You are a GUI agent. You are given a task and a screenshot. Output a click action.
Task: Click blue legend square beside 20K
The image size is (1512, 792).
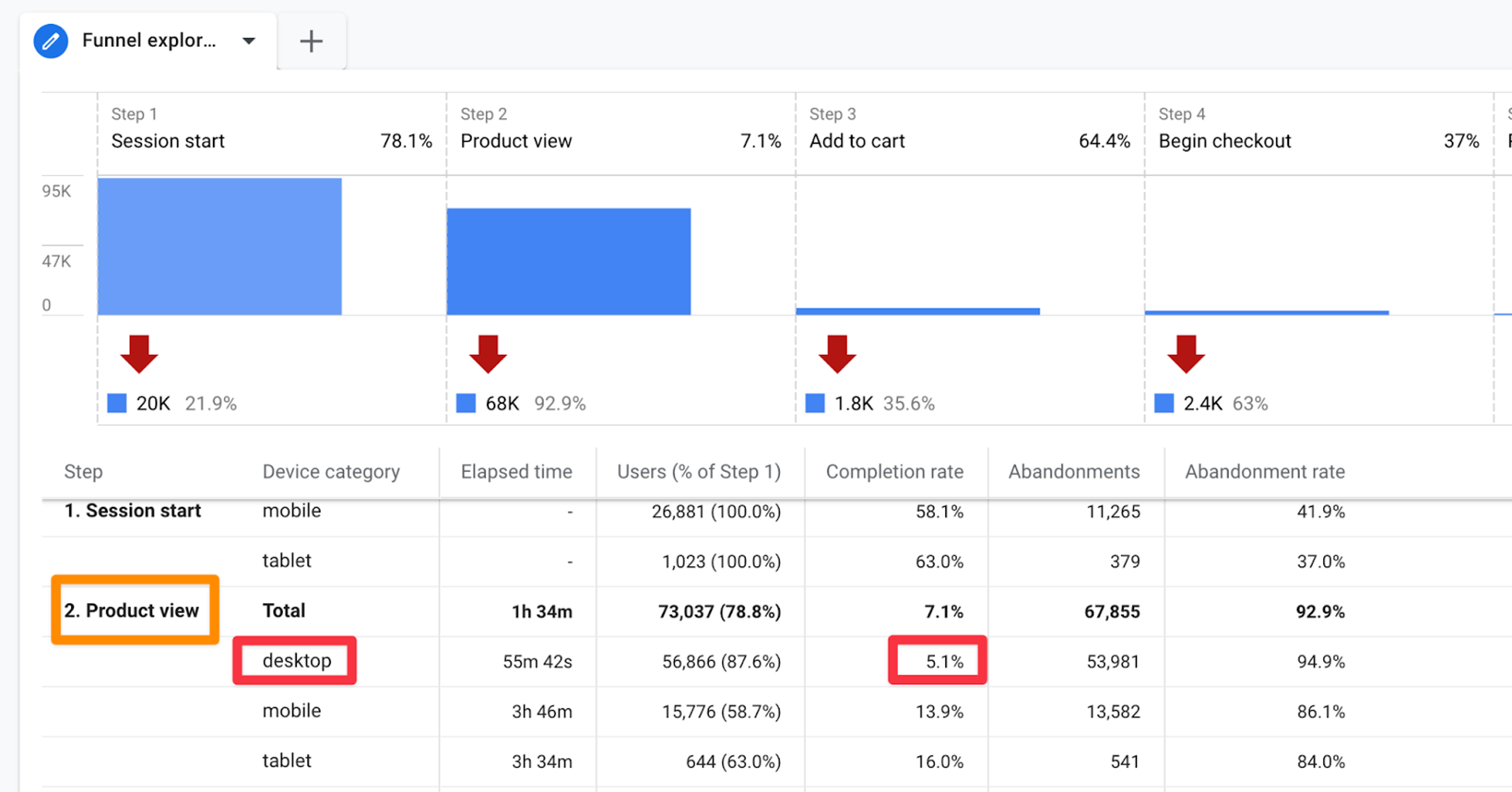coord(117,403)
